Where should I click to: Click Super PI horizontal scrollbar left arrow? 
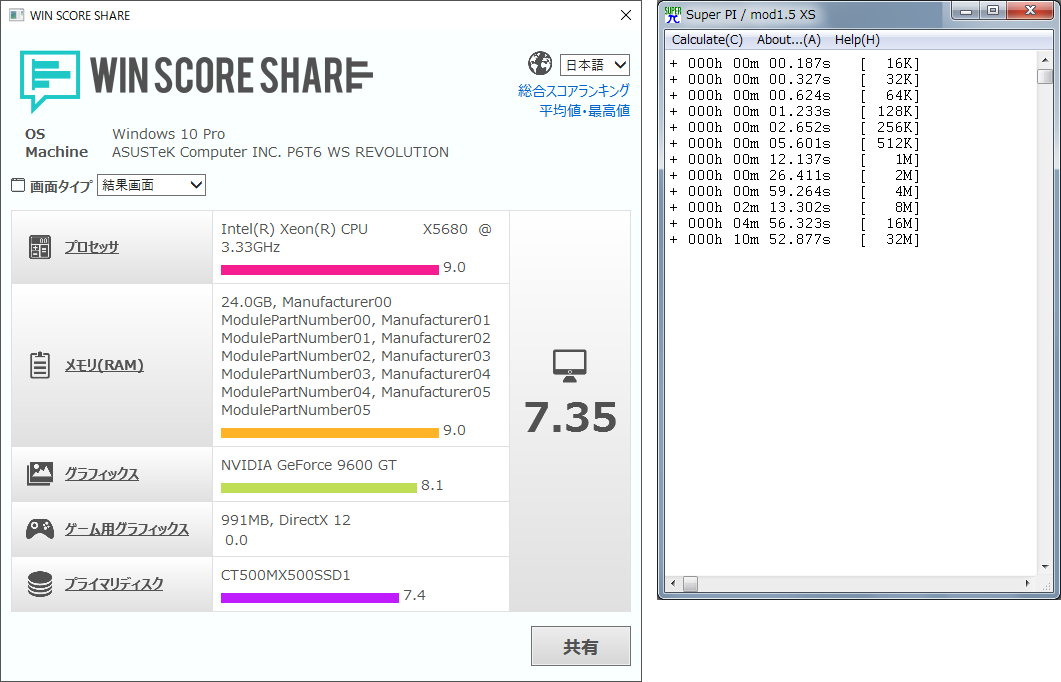click(673, 583)
